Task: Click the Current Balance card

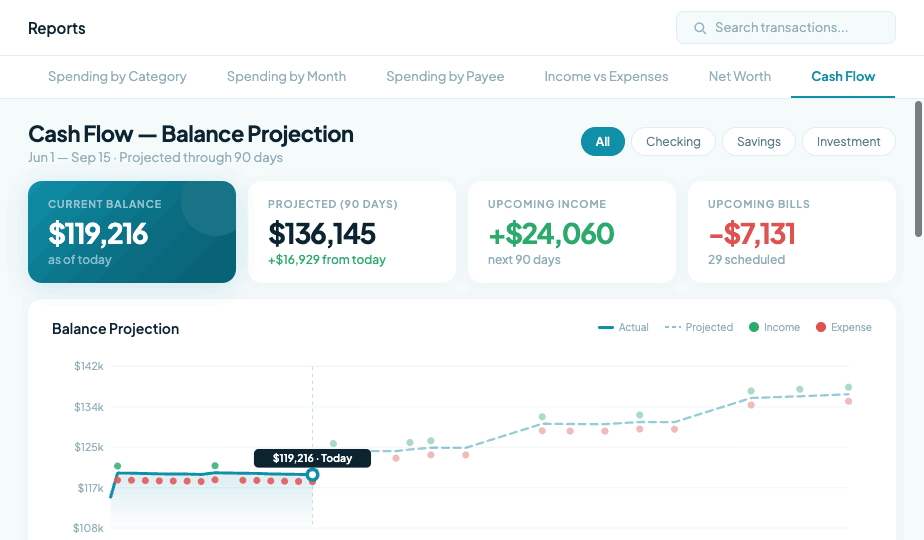Action: click(x=132, y=232)
